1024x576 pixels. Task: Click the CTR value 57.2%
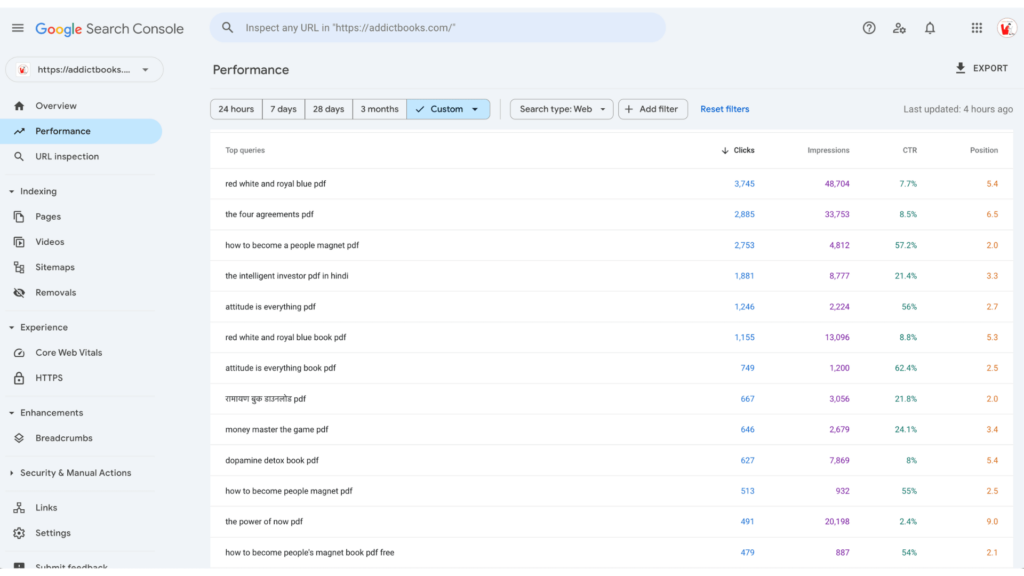click(906, 246)
